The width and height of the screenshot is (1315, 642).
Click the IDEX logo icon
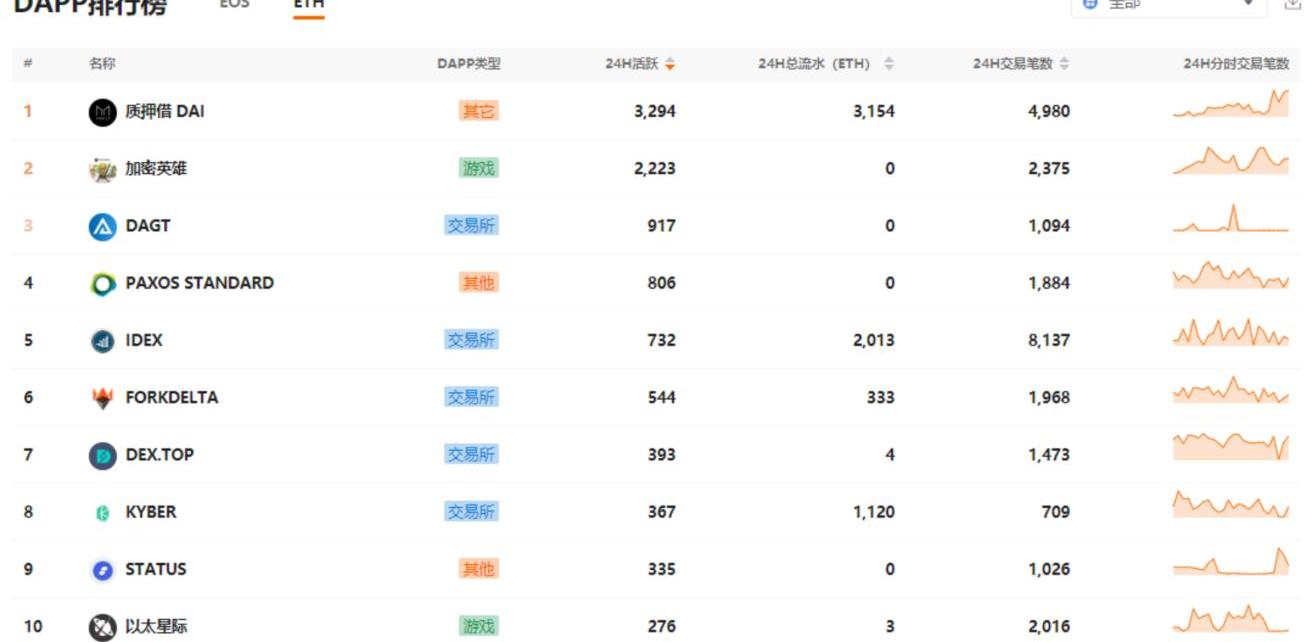coord(103,341)
